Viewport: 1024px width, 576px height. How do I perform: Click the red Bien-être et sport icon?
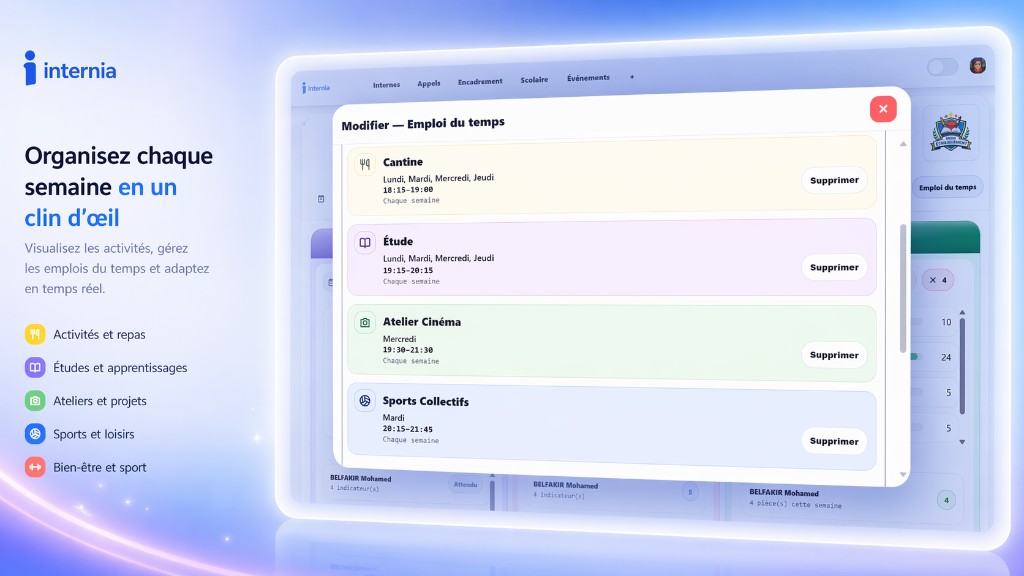click(35, 467)
